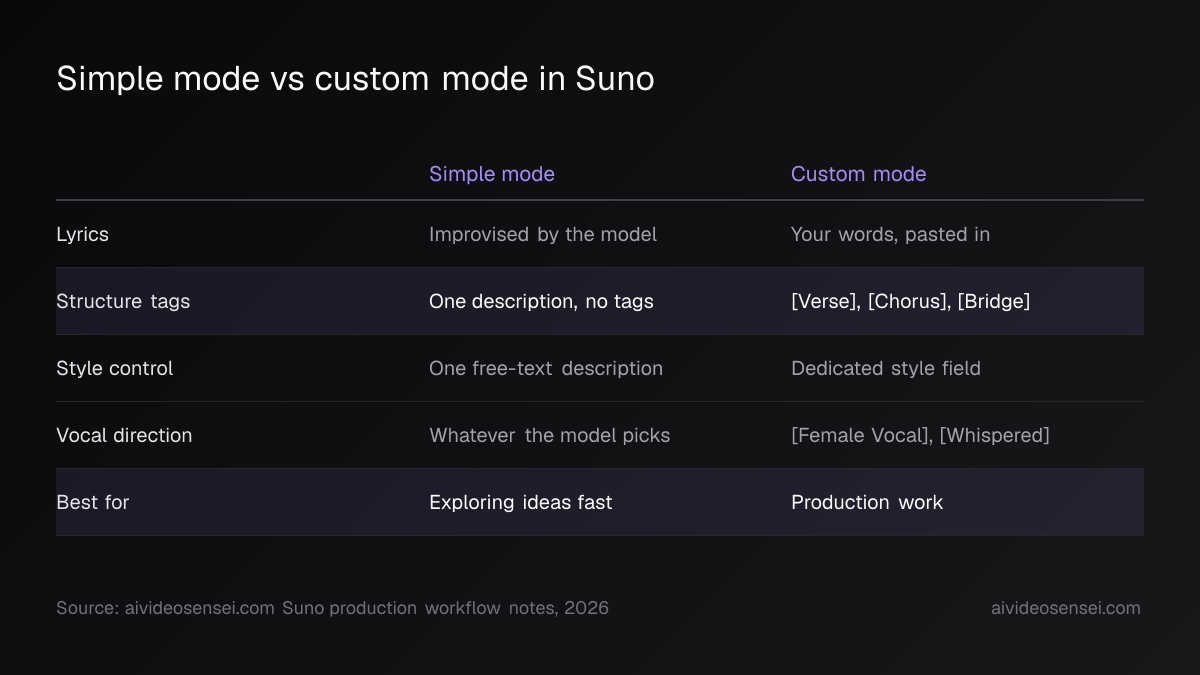Click the right-aligned 'aivideosensei.com' footer text

1065,608
